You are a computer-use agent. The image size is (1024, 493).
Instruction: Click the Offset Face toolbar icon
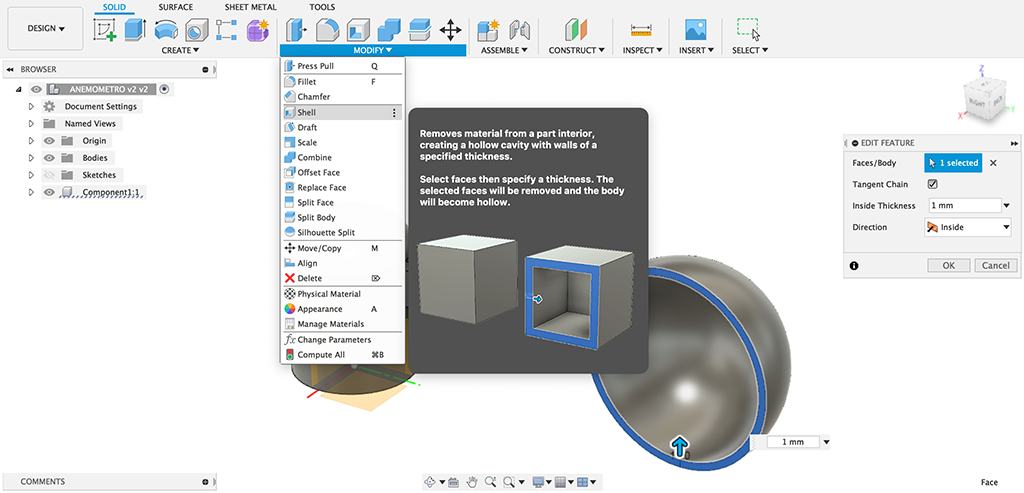419,30
